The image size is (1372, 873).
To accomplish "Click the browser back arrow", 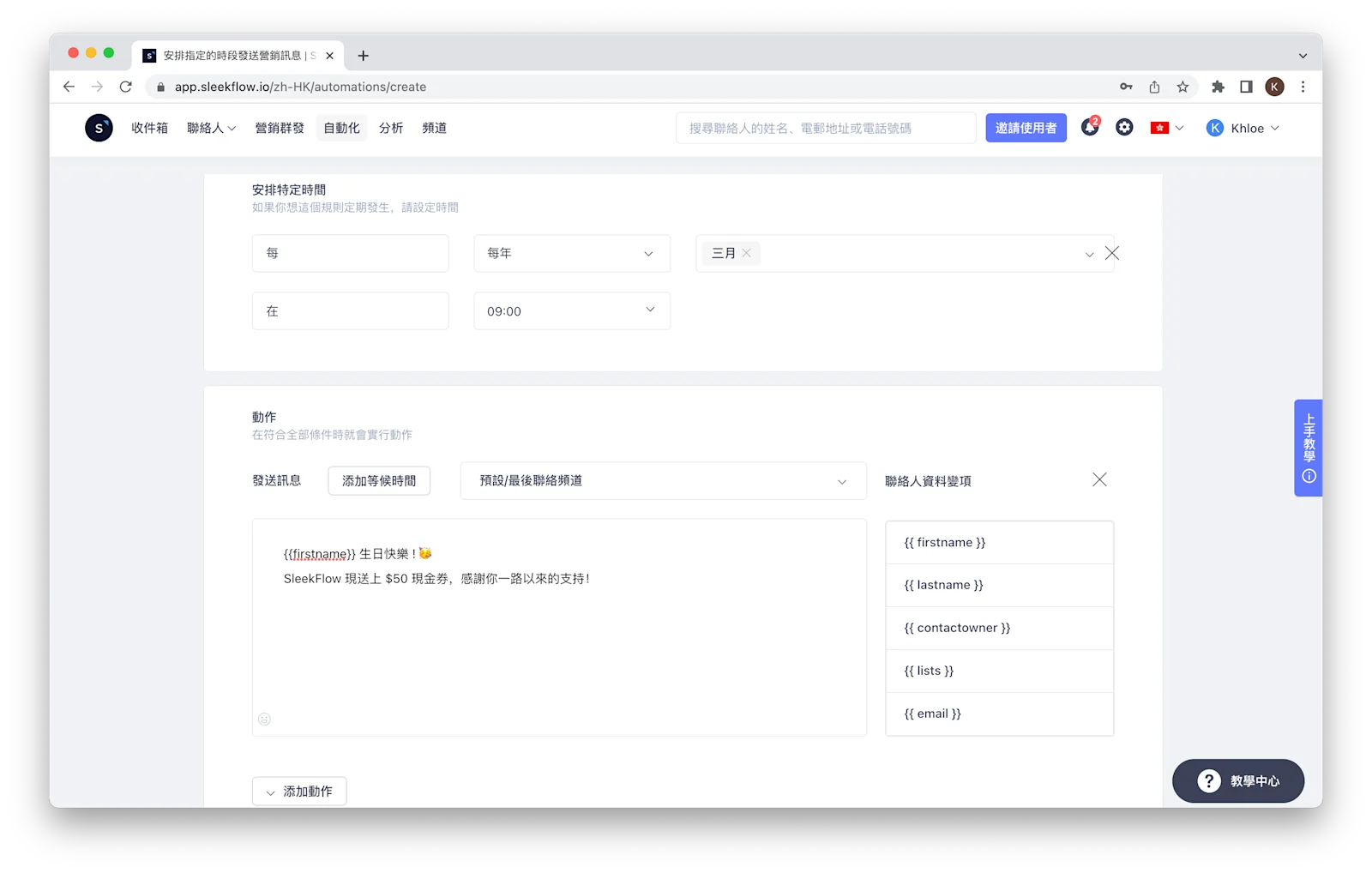I will pyautogui.click(x=69, y=87).
